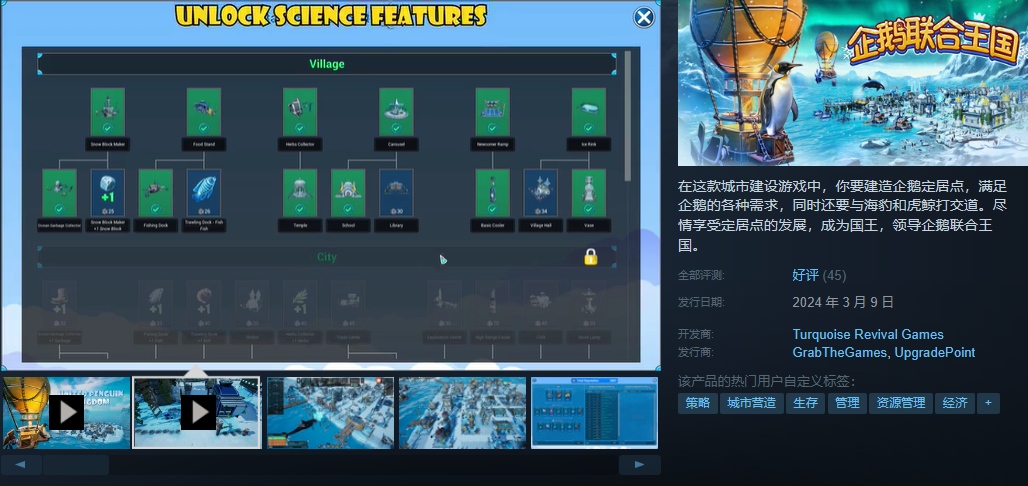Click the 'Carousel' name label
Screen dimensions: 1028x486
click(x=396, y=144)
